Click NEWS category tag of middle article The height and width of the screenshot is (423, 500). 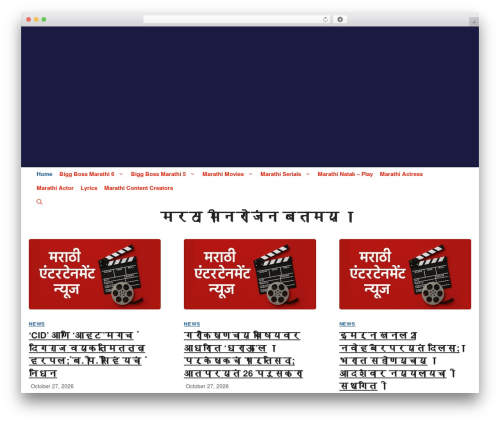coord(192,324)
